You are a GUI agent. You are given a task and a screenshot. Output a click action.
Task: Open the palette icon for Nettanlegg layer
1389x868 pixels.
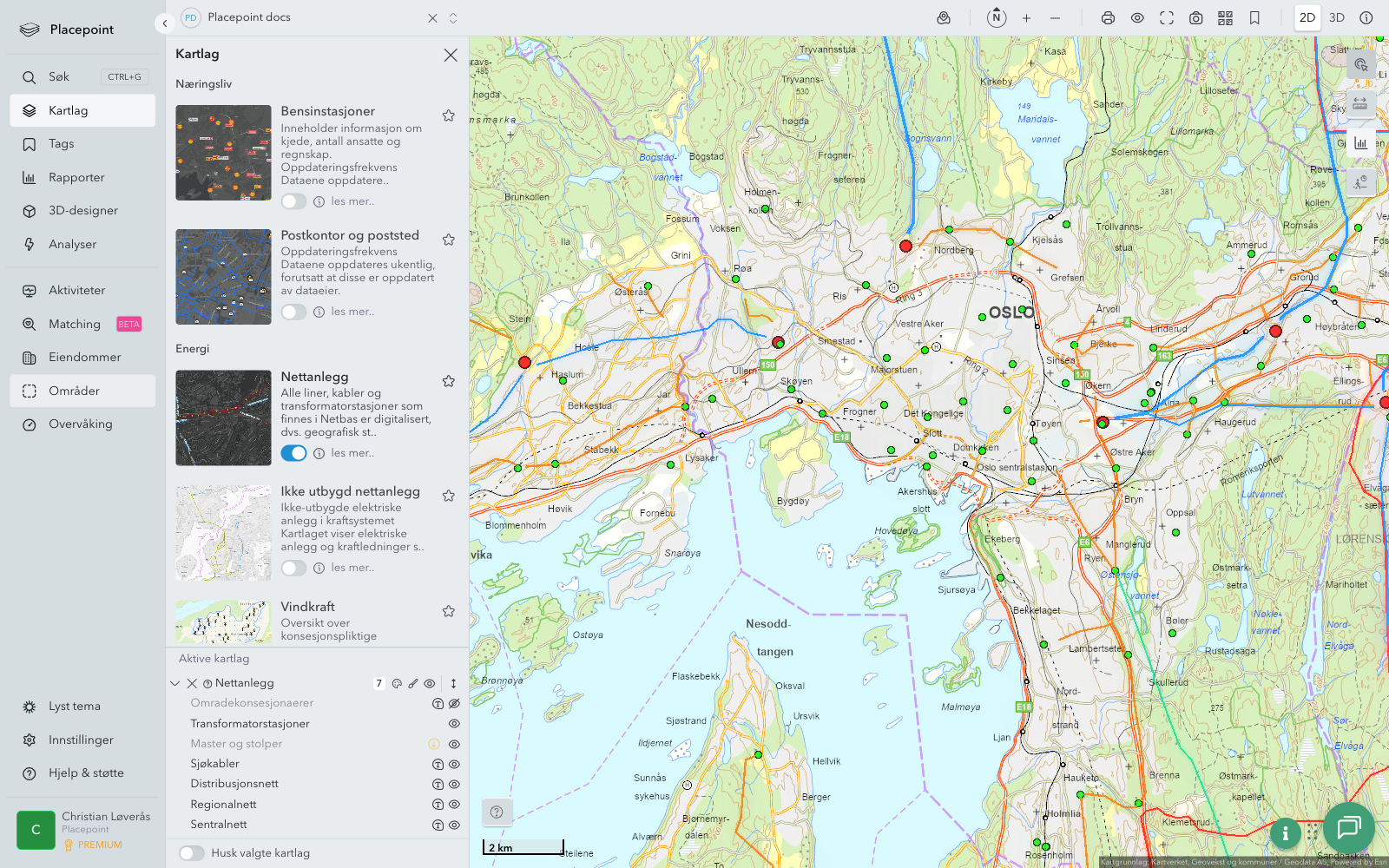(397, 684)
